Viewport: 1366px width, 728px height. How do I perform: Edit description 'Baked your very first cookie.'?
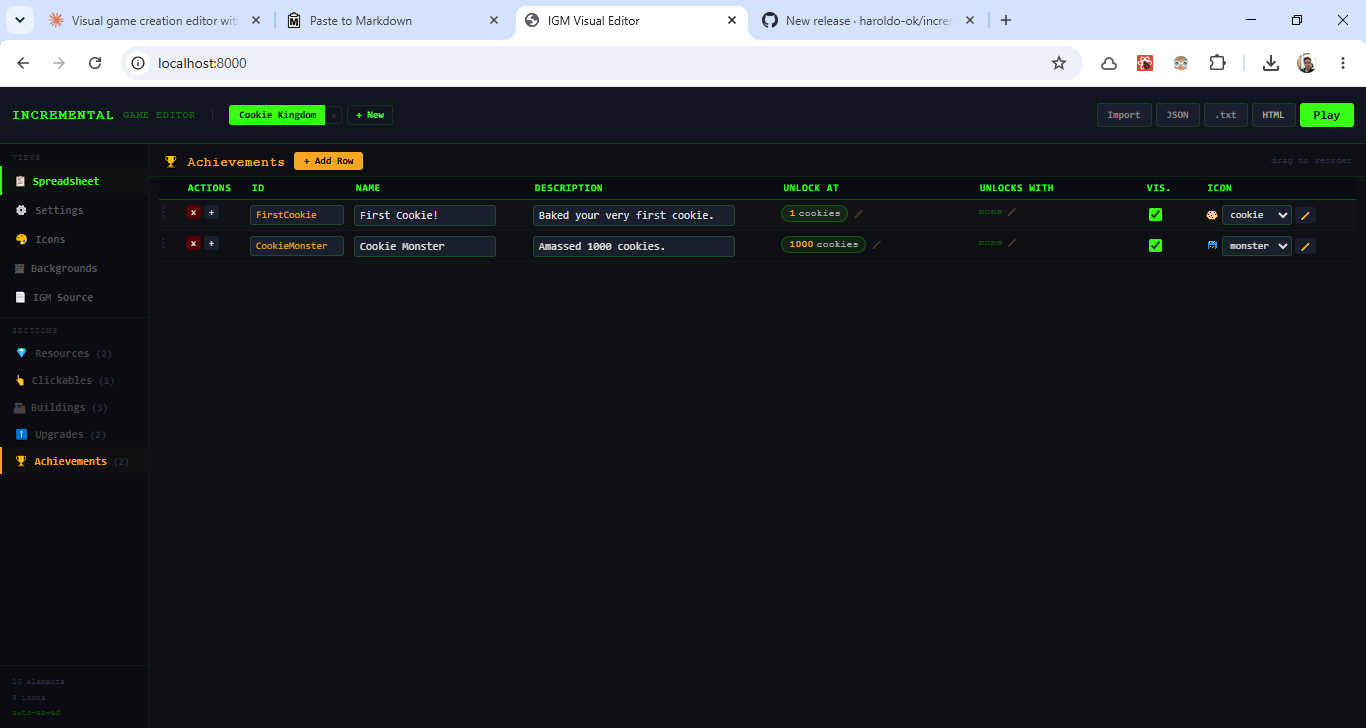tap(634, 215)
